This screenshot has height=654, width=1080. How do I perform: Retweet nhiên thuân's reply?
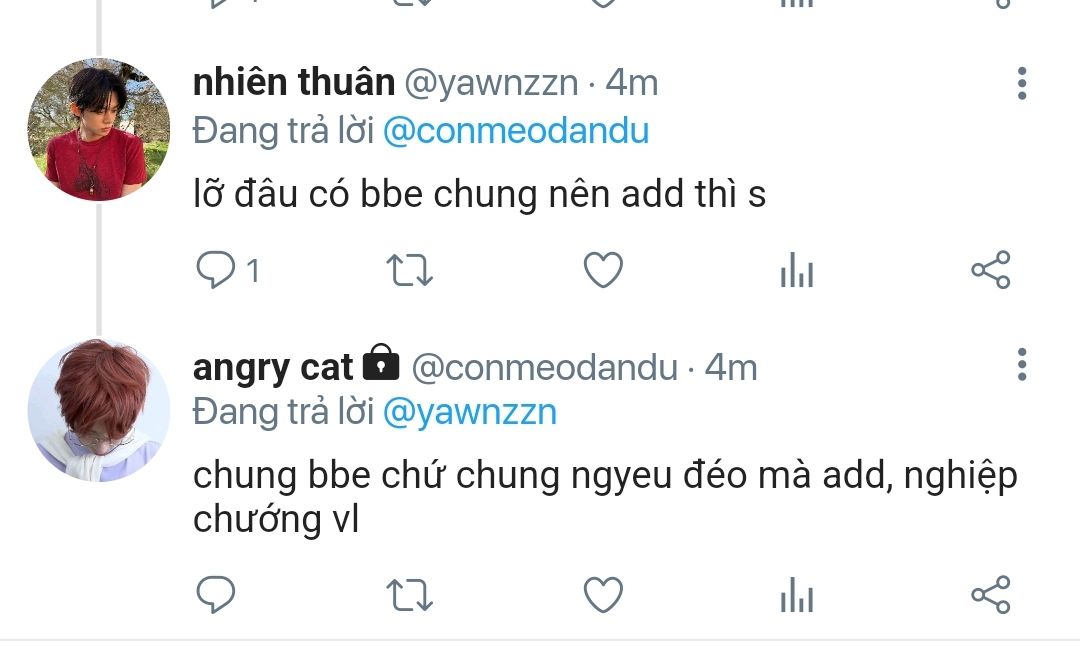409,270
